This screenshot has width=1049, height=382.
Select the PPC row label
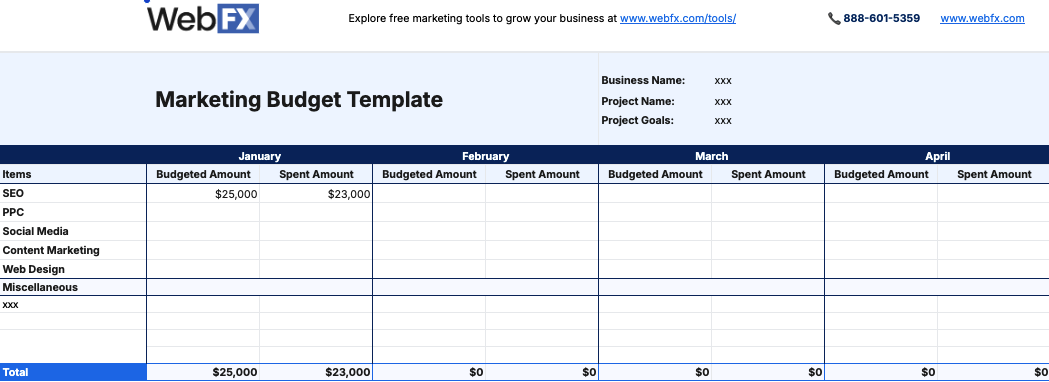pos(13,212)
